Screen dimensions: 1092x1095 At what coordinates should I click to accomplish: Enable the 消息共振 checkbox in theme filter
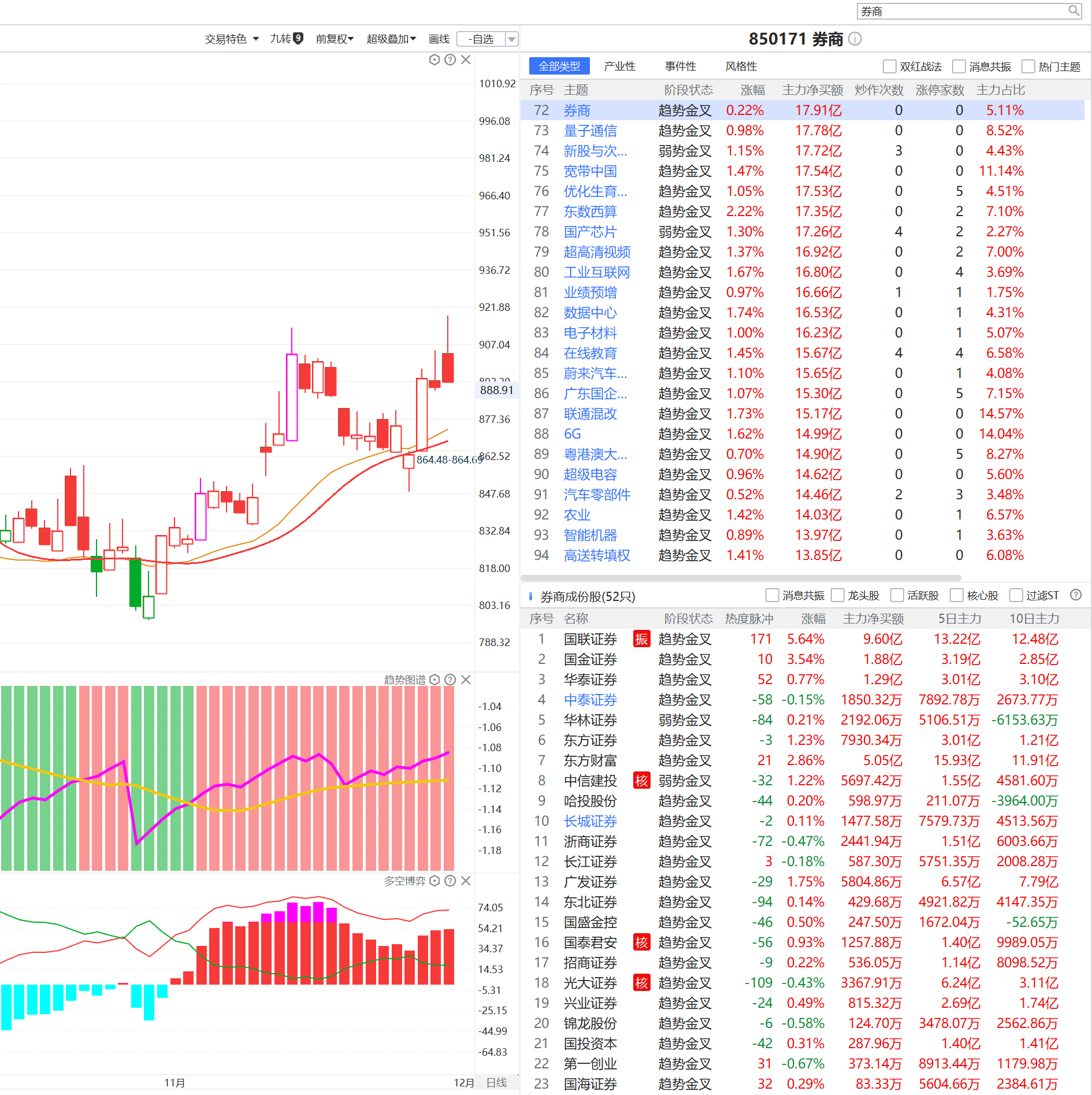tap(959, 66)
